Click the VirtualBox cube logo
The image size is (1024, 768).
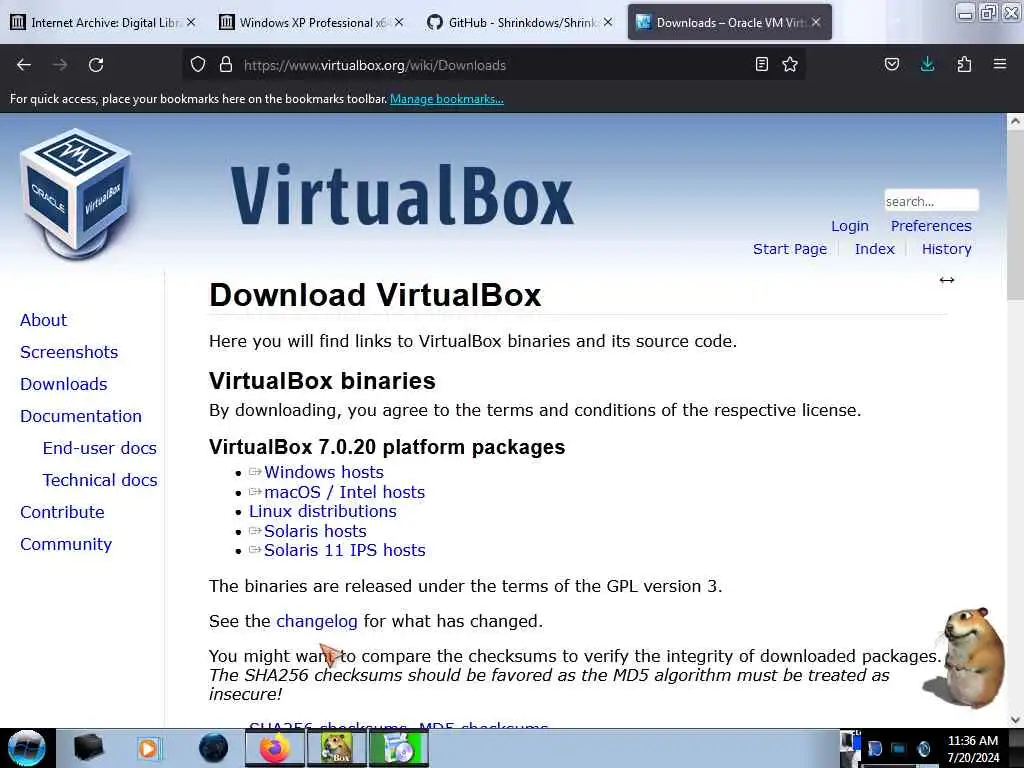[x=77, y=193]
